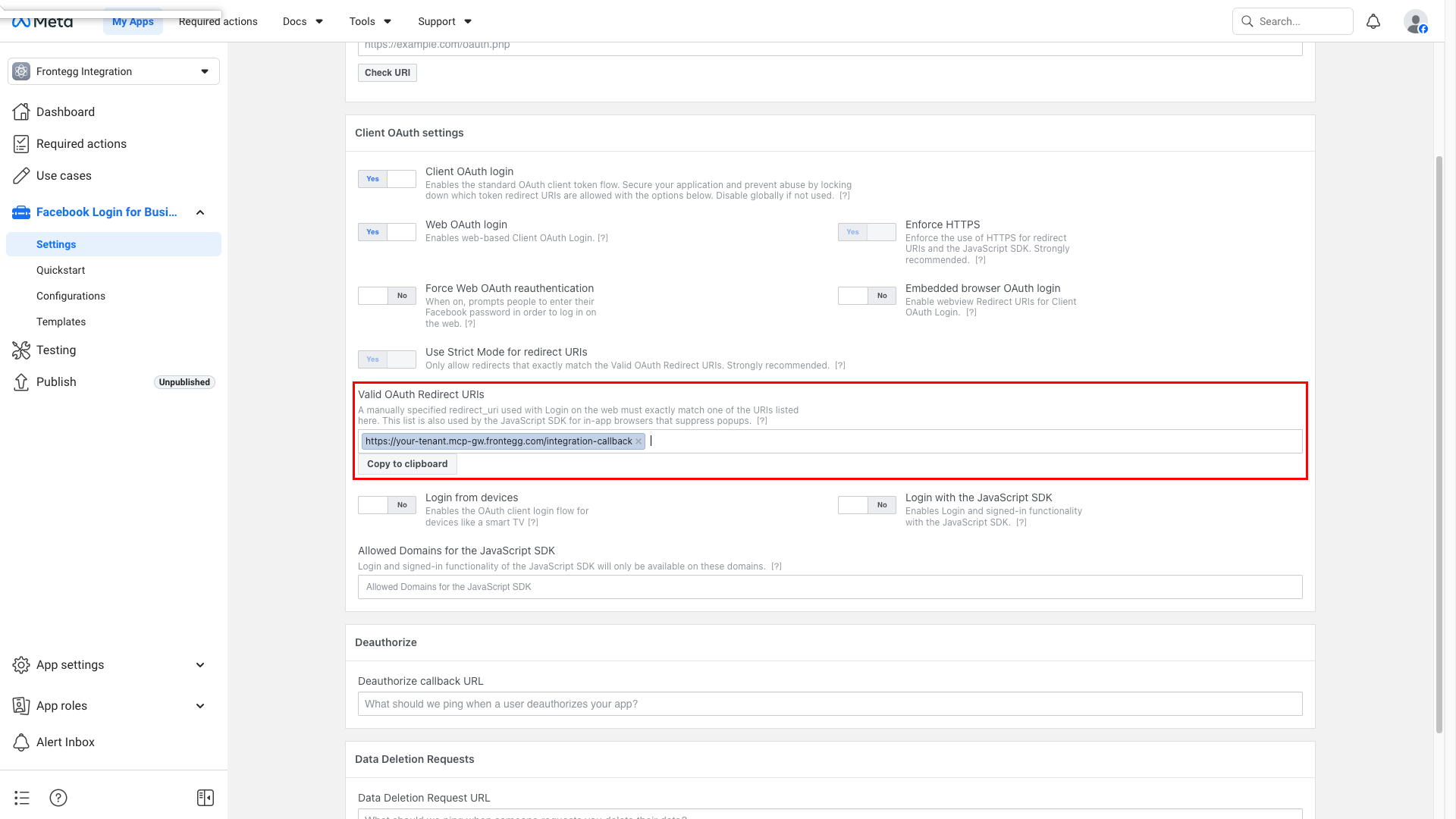Open notifications bell in top bar
The width and height of the screenshot is (1456, 819).
coord(1373,21)
